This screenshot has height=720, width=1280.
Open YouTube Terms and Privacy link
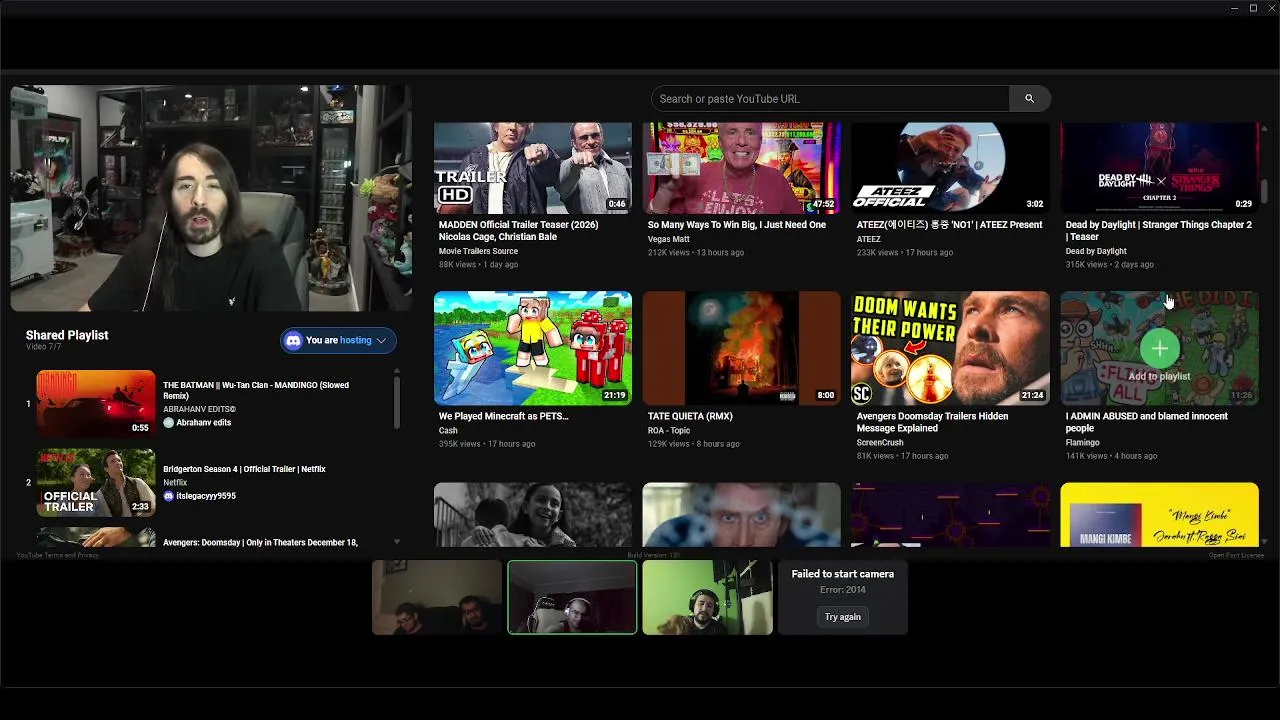(58, 555)
